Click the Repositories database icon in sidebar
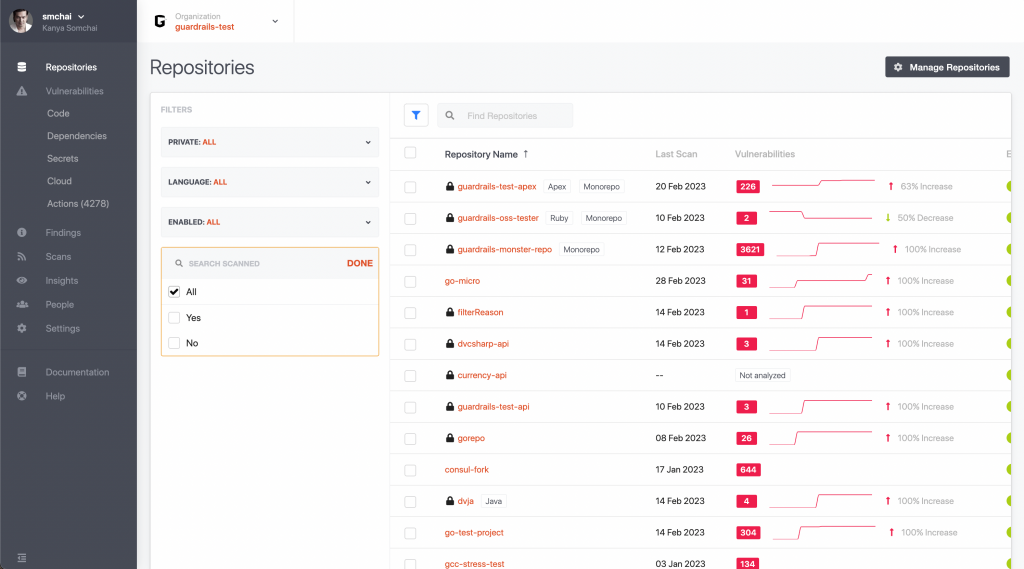The image size is (1024, 569). pos(22,67)
